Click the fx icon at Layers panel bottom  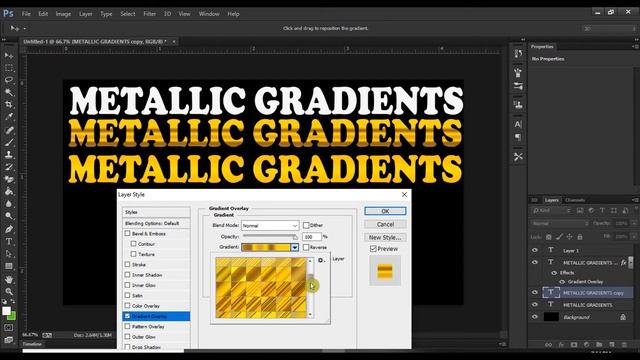(x=561, y=345)
